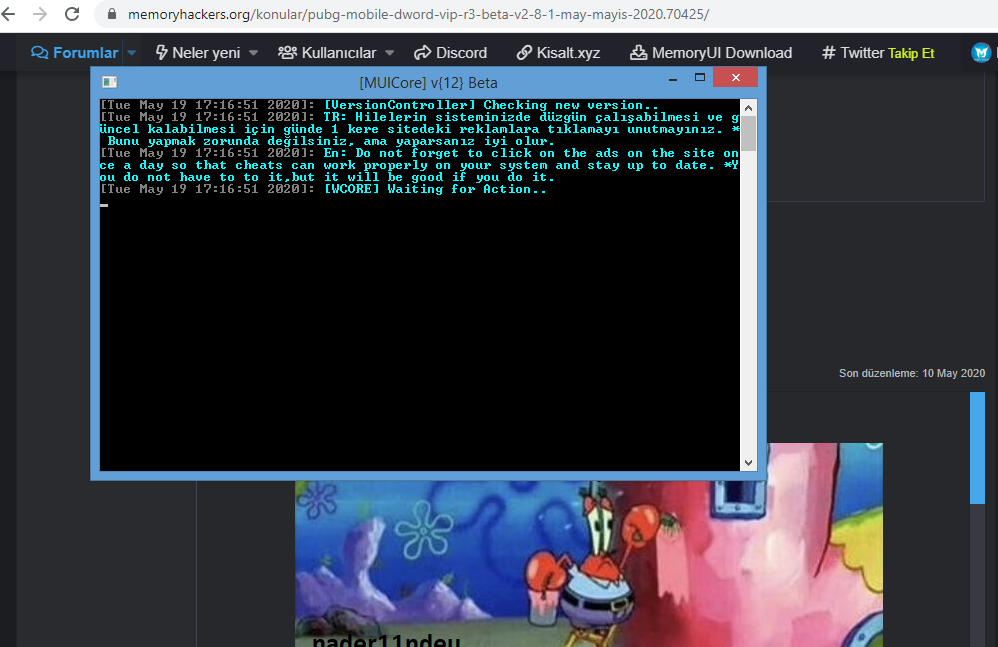Click the browser forward arrow

[39, 14]
